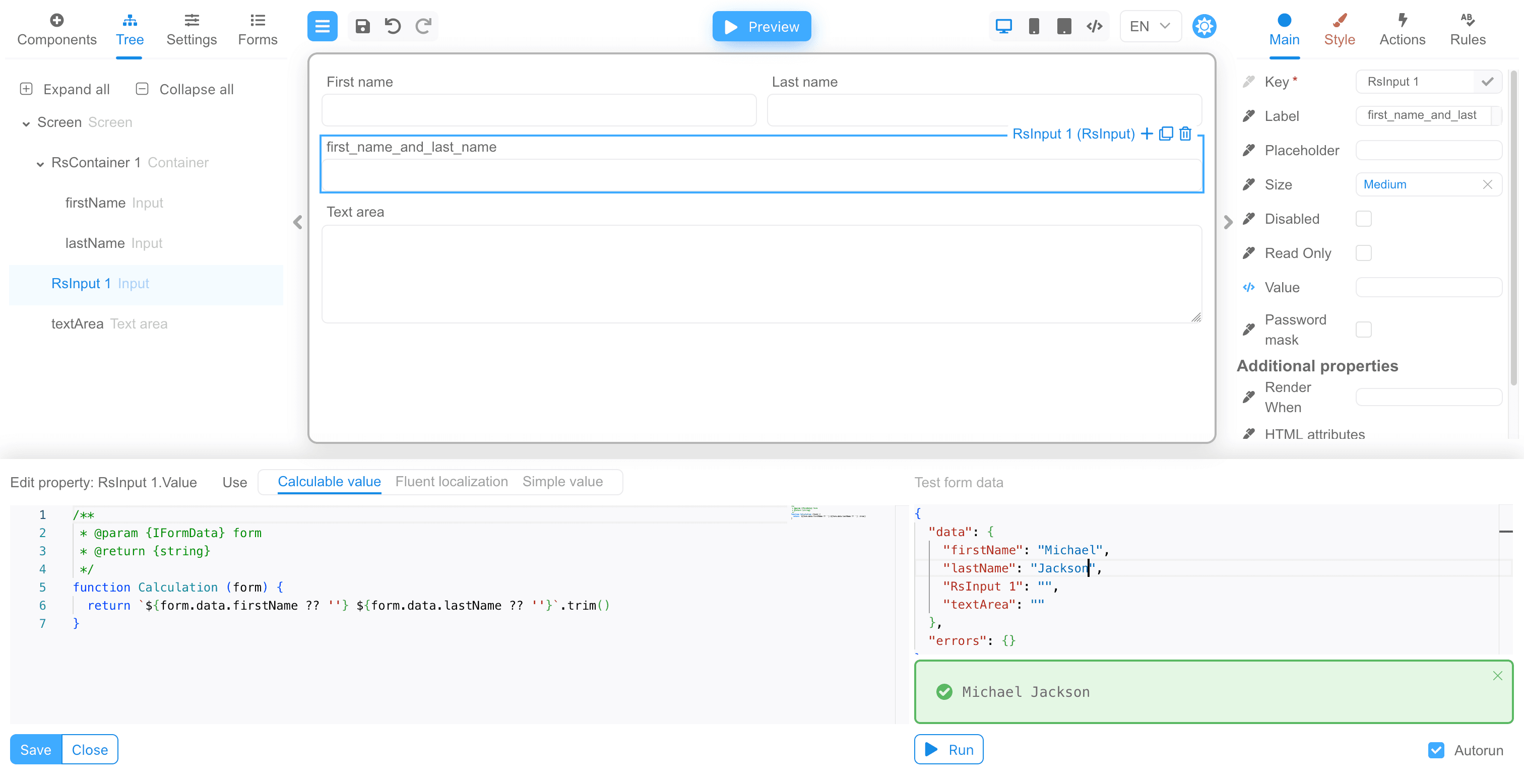Open the JSON code view icon
The width and height of the screenshot is (1524, 784).
1094,26
